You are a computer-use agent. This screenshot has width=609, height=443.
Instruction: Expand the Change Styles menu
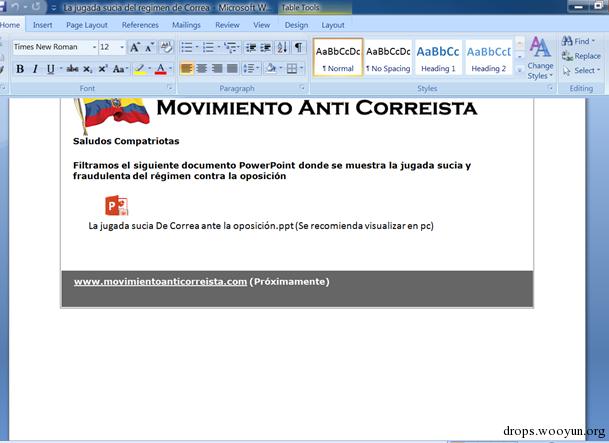pos(540,57)
